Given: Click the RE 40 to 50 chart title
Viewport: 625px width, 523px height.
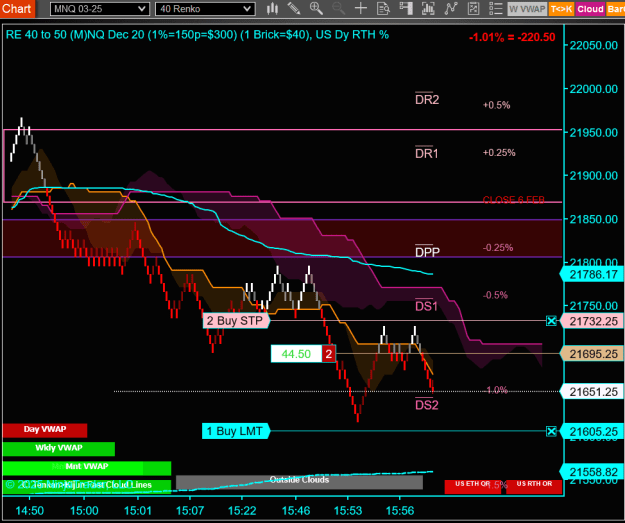Looking at the screenshot, I should [197, 35].
